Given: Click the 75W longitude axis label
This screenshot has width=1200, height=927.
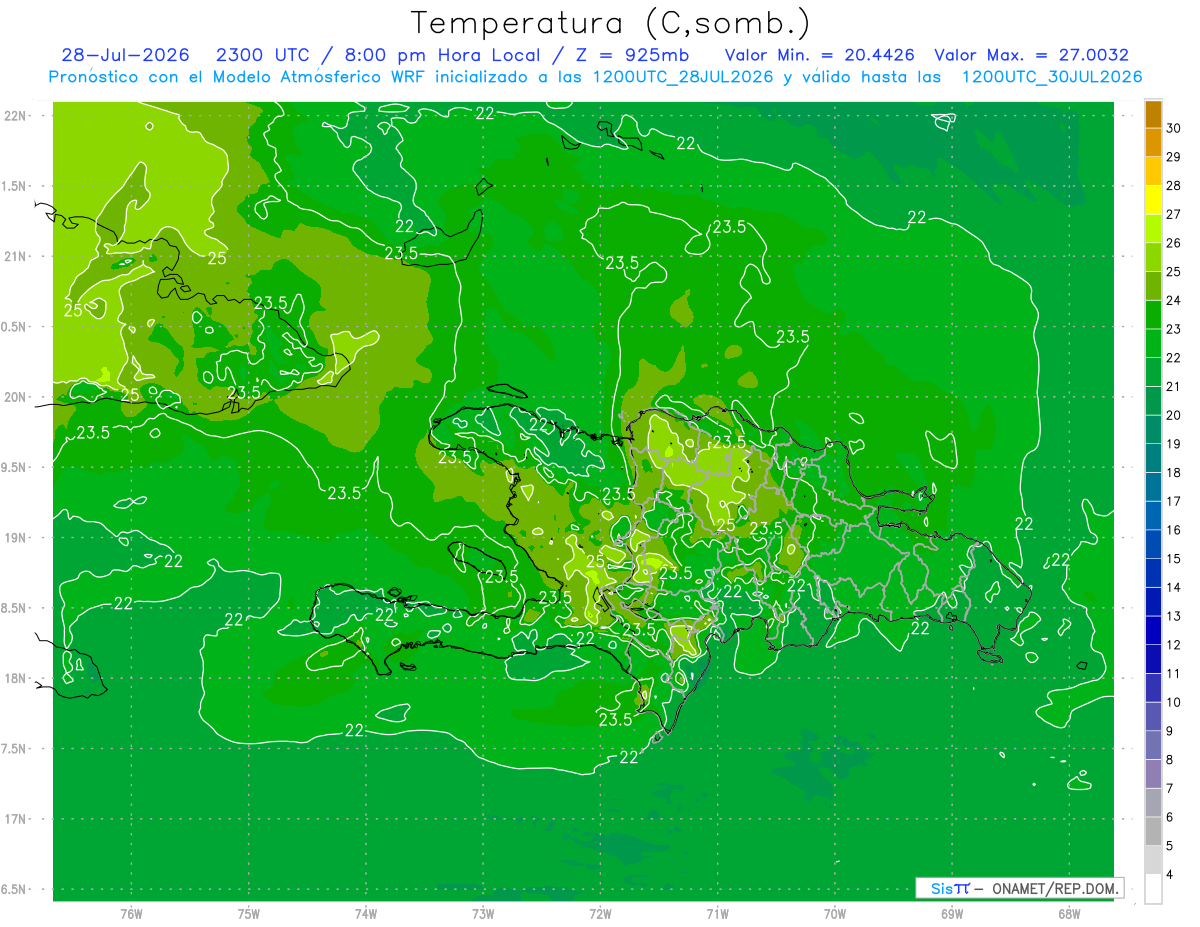Looking at the screenshot, I should click(x=248, y=913).
